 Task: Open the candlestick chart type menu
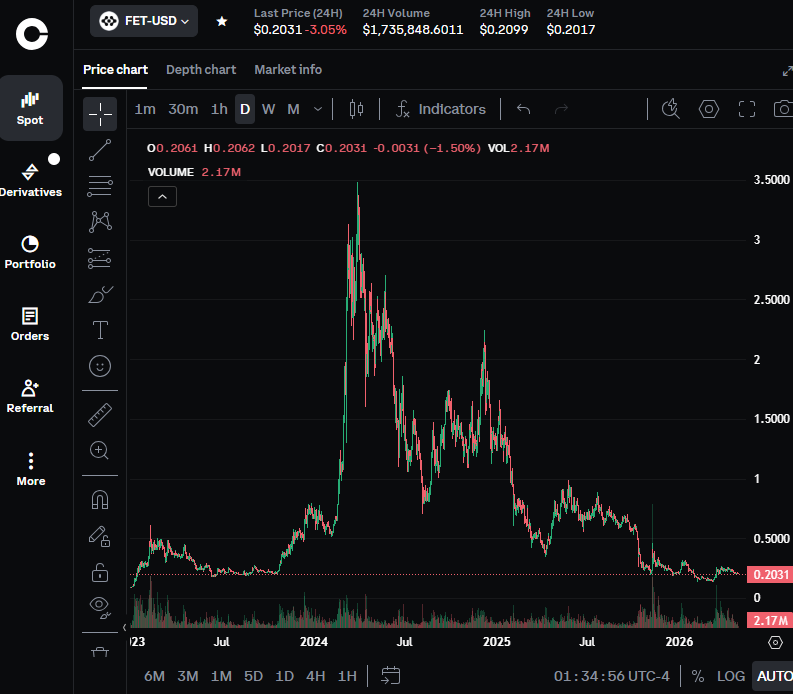[357, 109]
